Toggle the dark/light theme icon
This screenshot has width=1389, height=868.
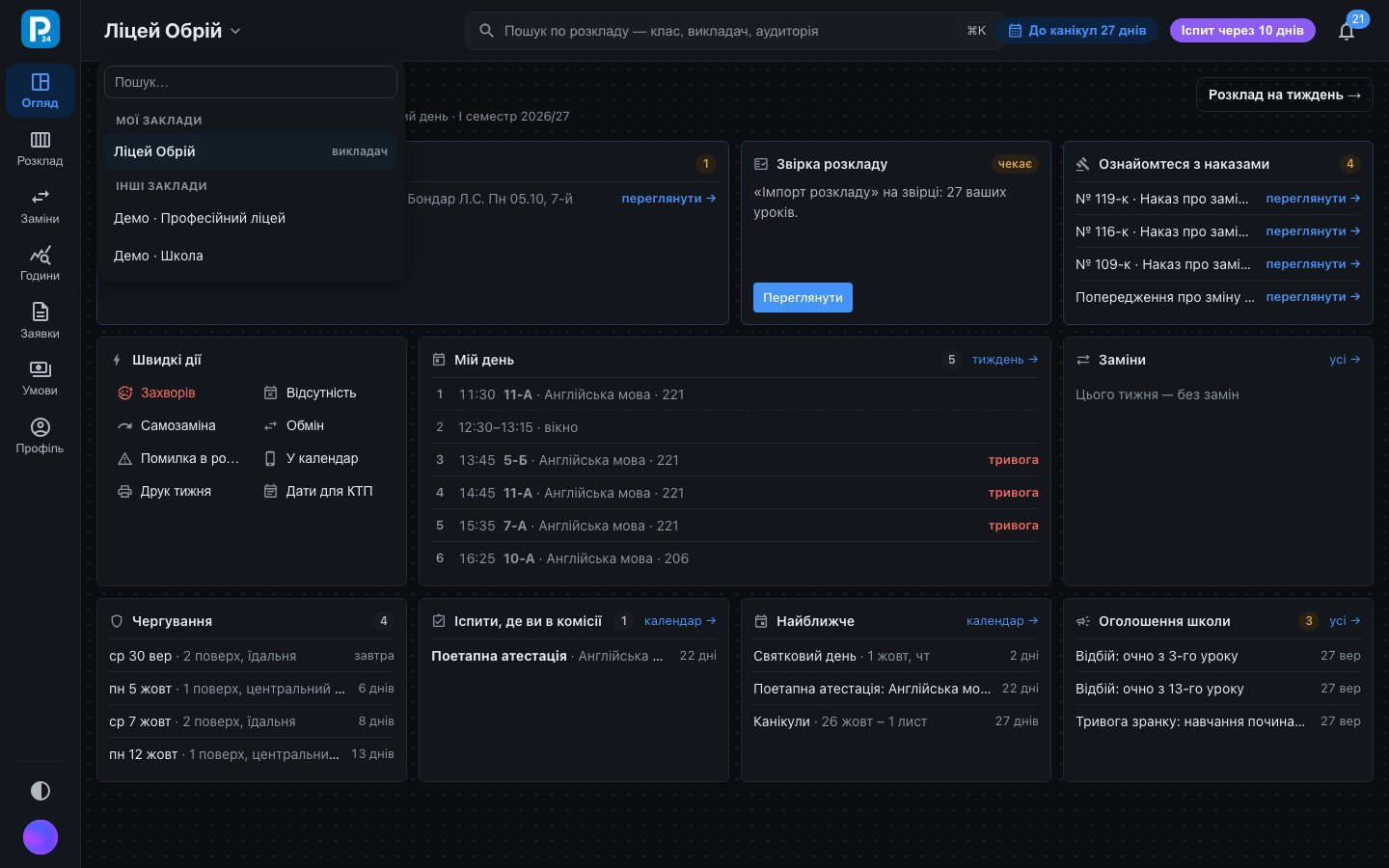41,791
